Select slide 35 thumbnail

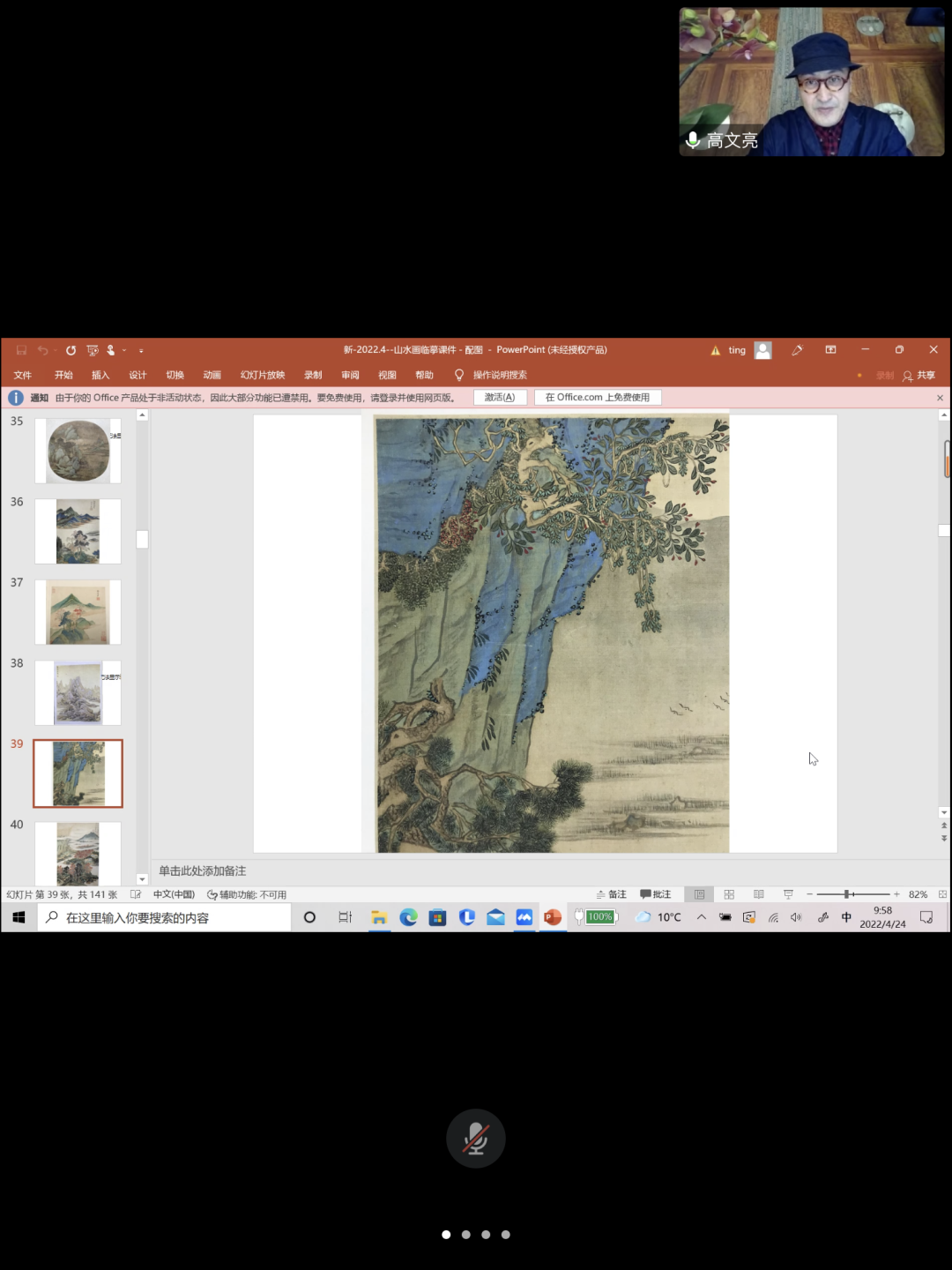[78, 451]
